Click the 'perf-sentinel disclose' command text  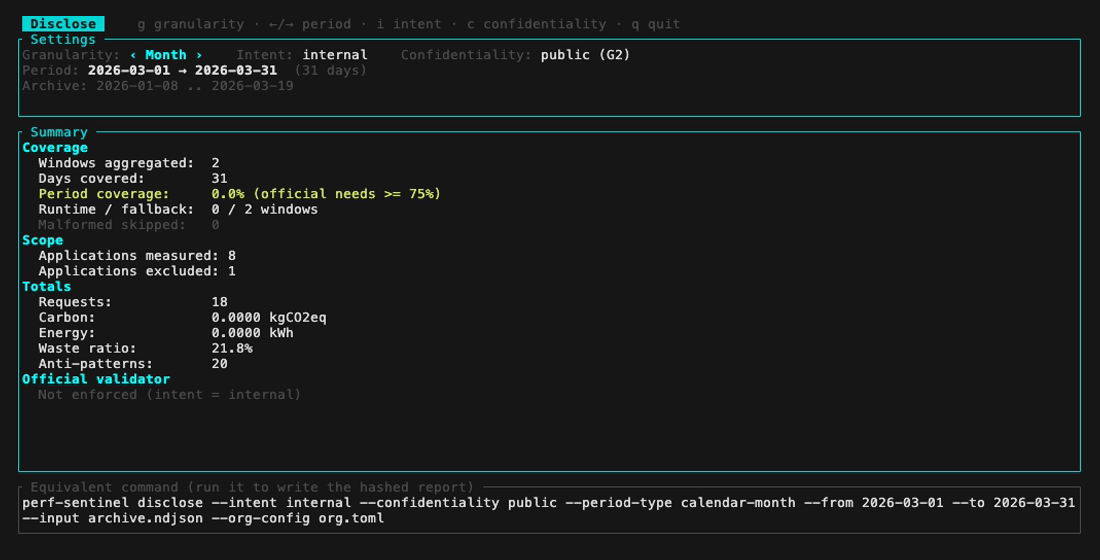tap(112, 502)
